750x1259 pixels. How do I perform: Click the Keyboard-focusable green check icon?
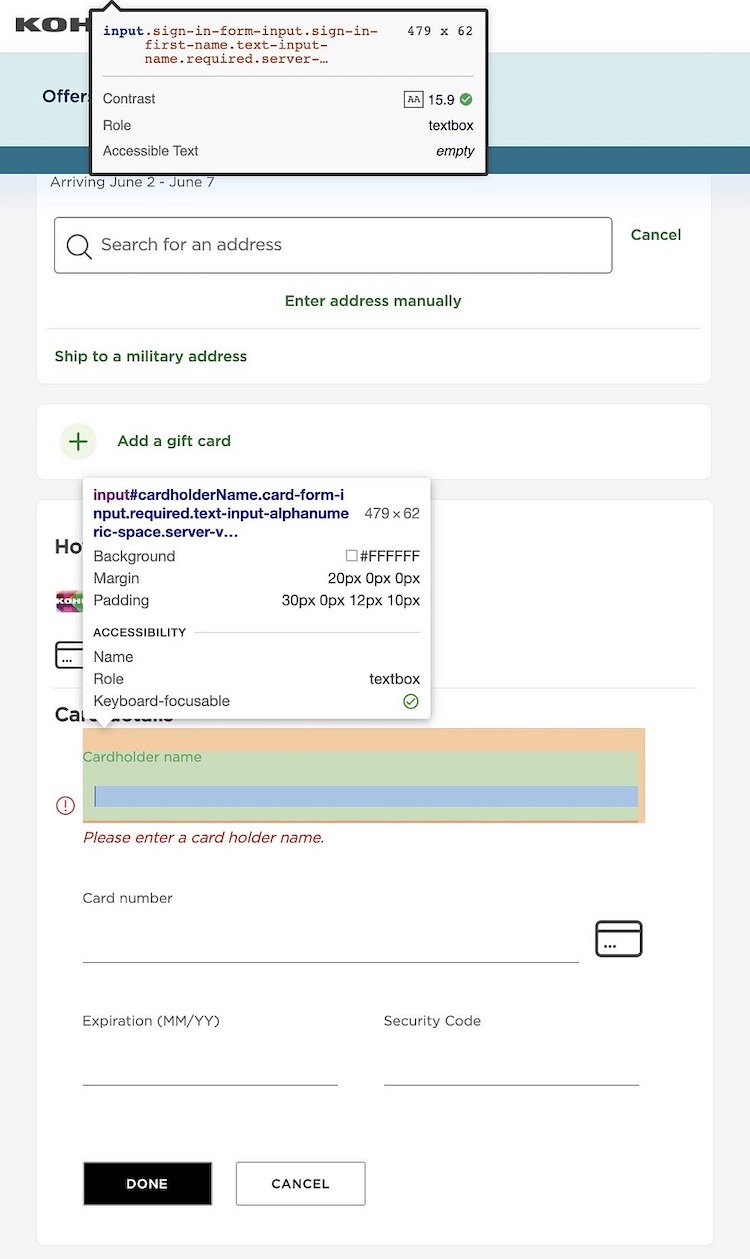click(410, 702)
